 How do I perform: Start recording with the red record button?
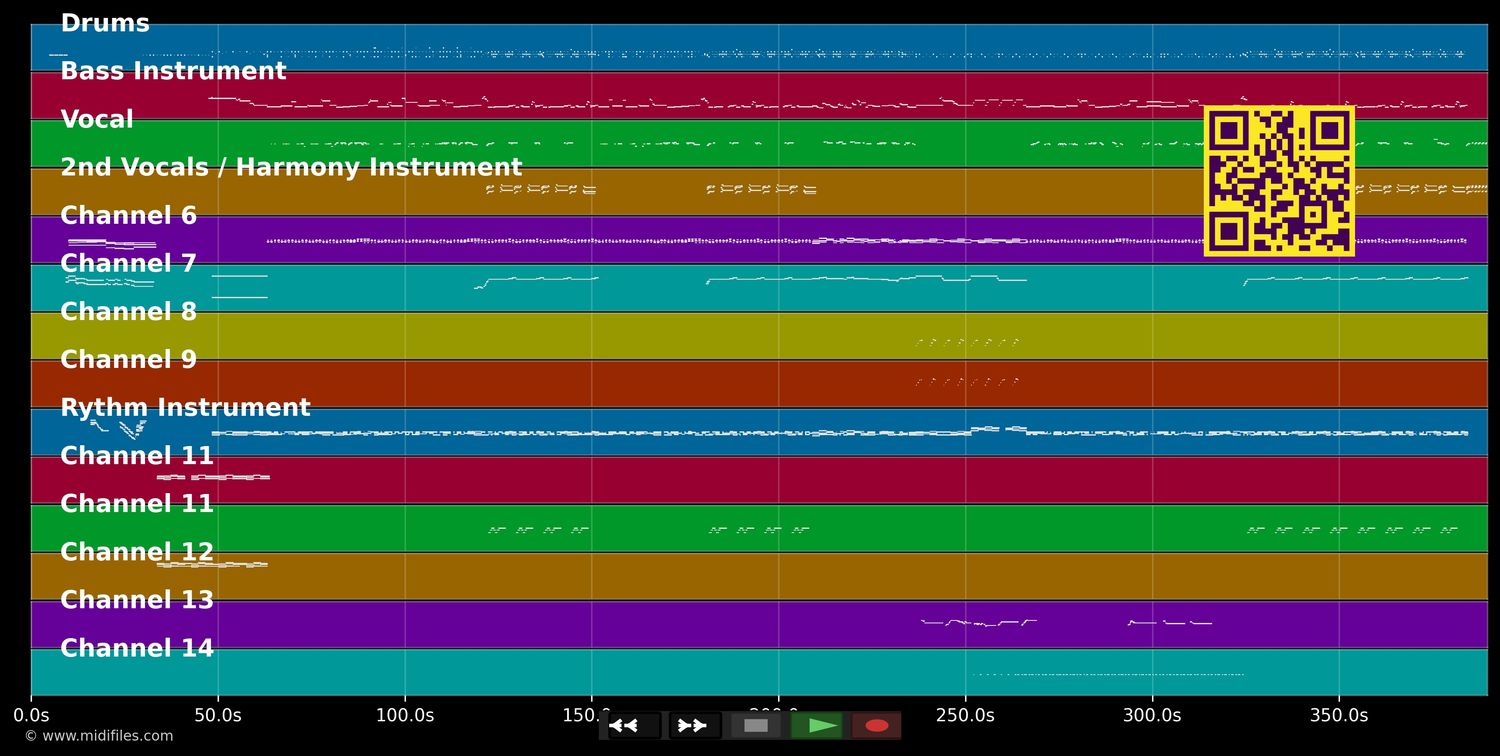(877, 725)
